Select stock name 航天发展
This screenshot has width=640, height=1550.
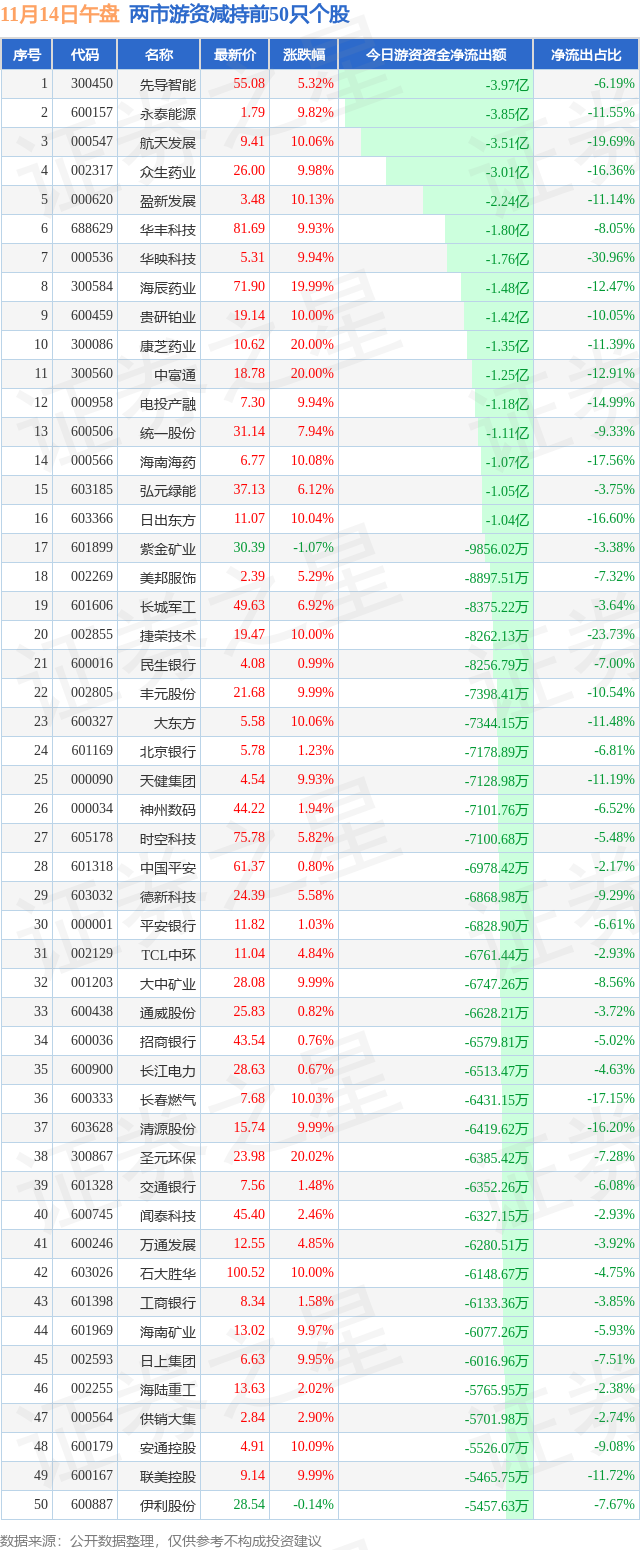(168, 142)
